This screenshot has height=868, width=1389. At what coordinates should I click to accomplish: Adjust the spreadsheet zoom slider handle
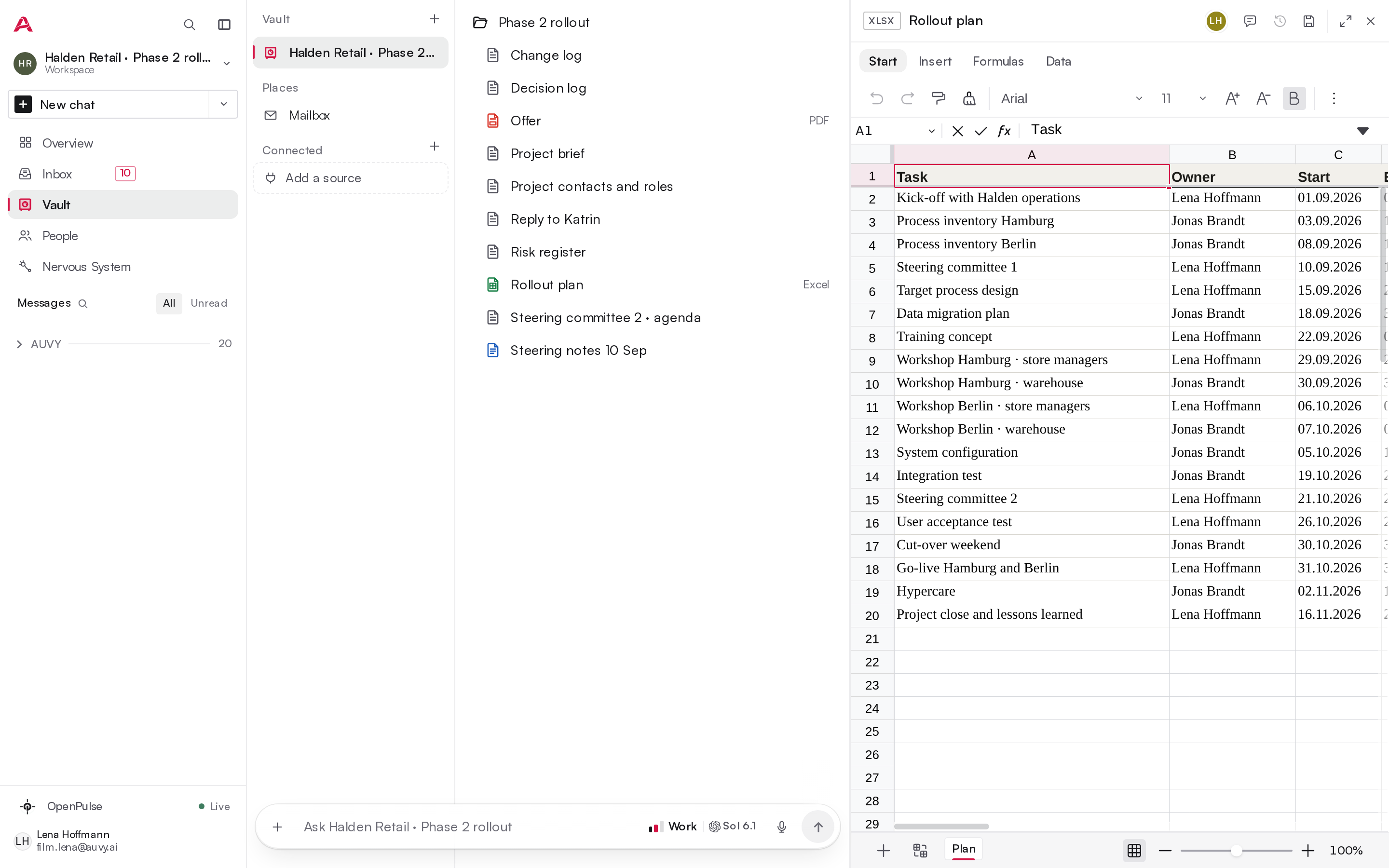click(1236, 850)
